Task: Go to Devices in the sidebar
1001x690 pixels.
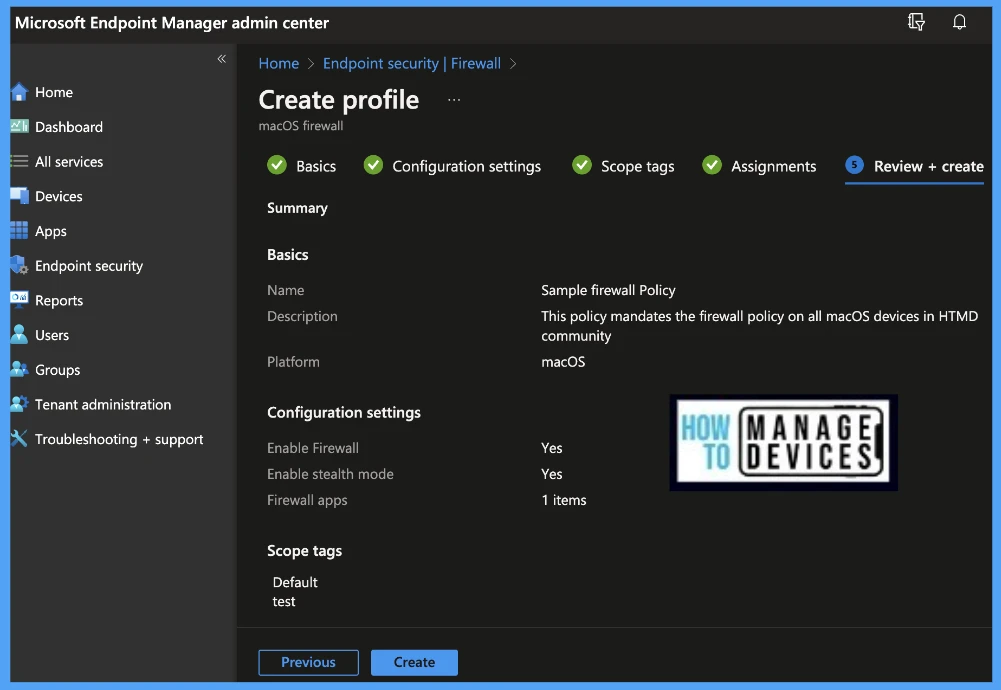Action: point(59,197)
